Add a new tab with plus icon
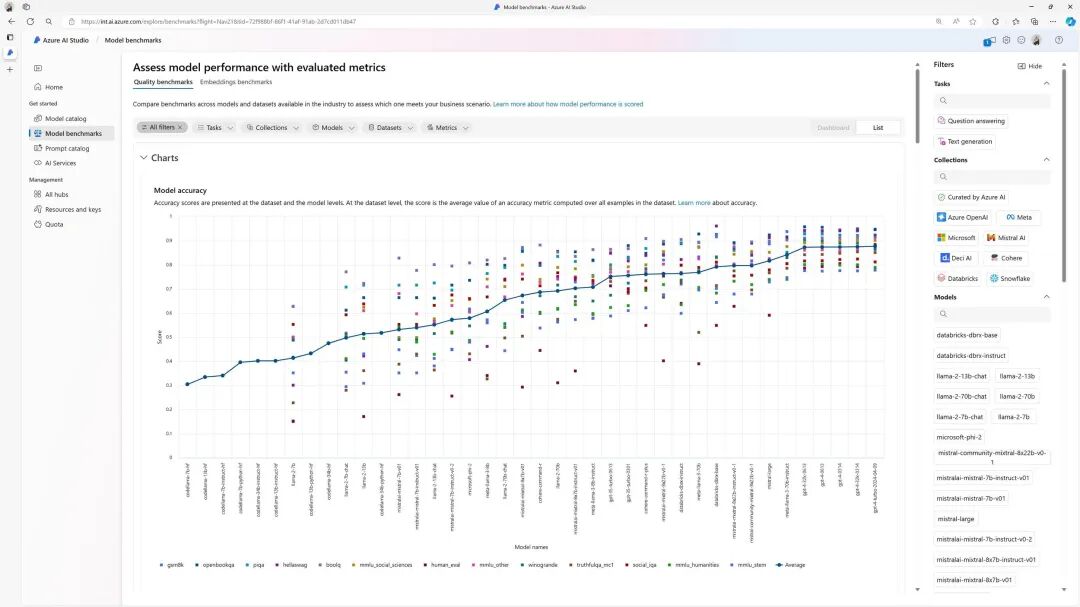 click(x=10, y=70)
